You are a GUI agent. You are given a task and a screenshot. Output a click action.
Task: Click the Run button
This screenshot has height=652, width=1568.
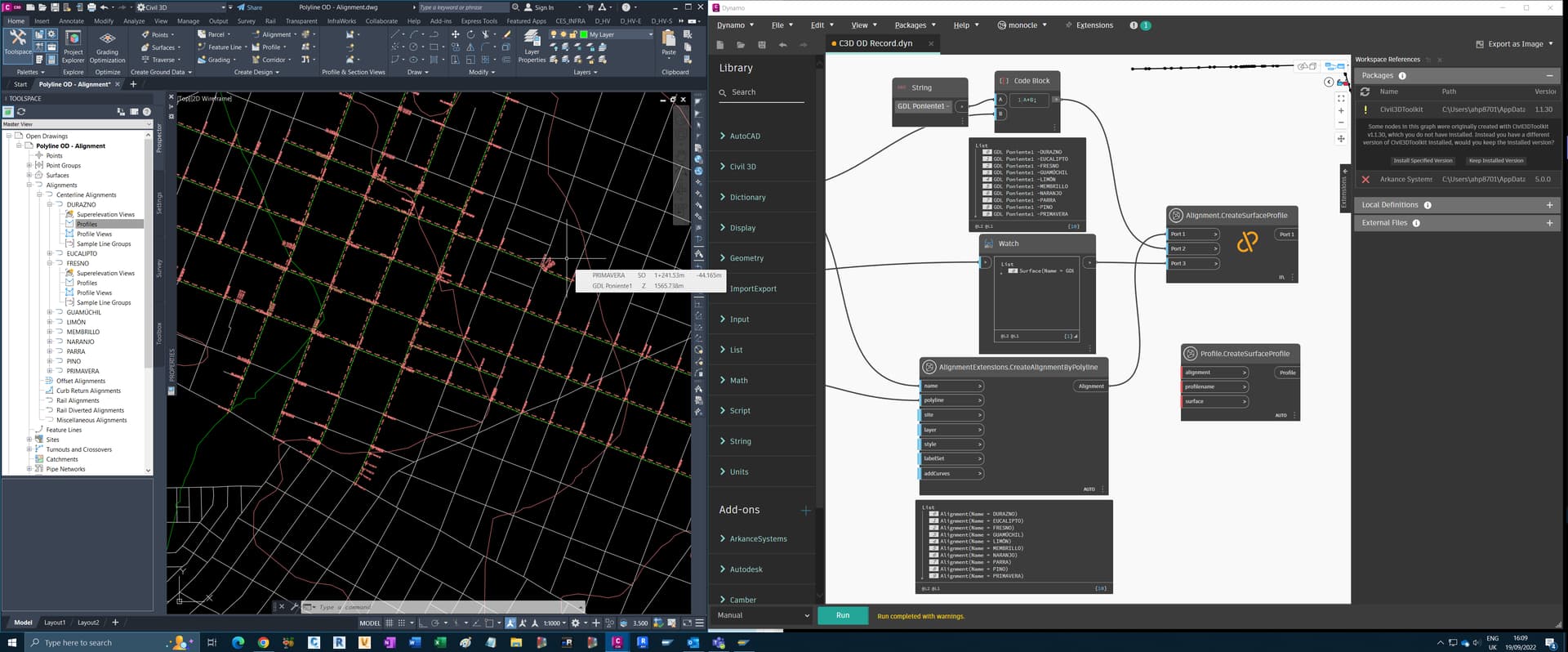click(843, 616)
